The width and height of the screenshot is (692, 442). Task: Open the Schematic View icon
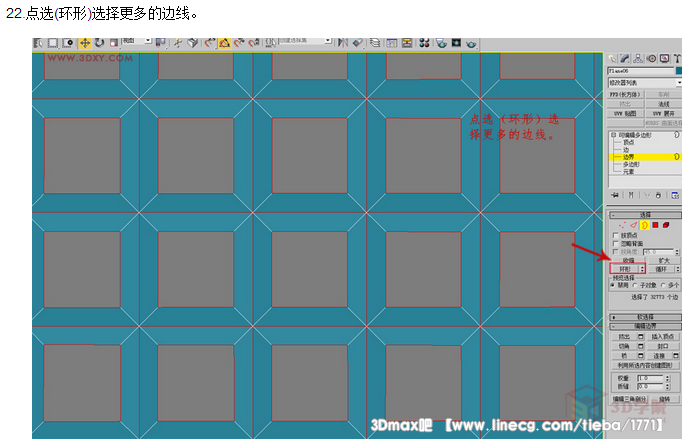pos(406,43)
